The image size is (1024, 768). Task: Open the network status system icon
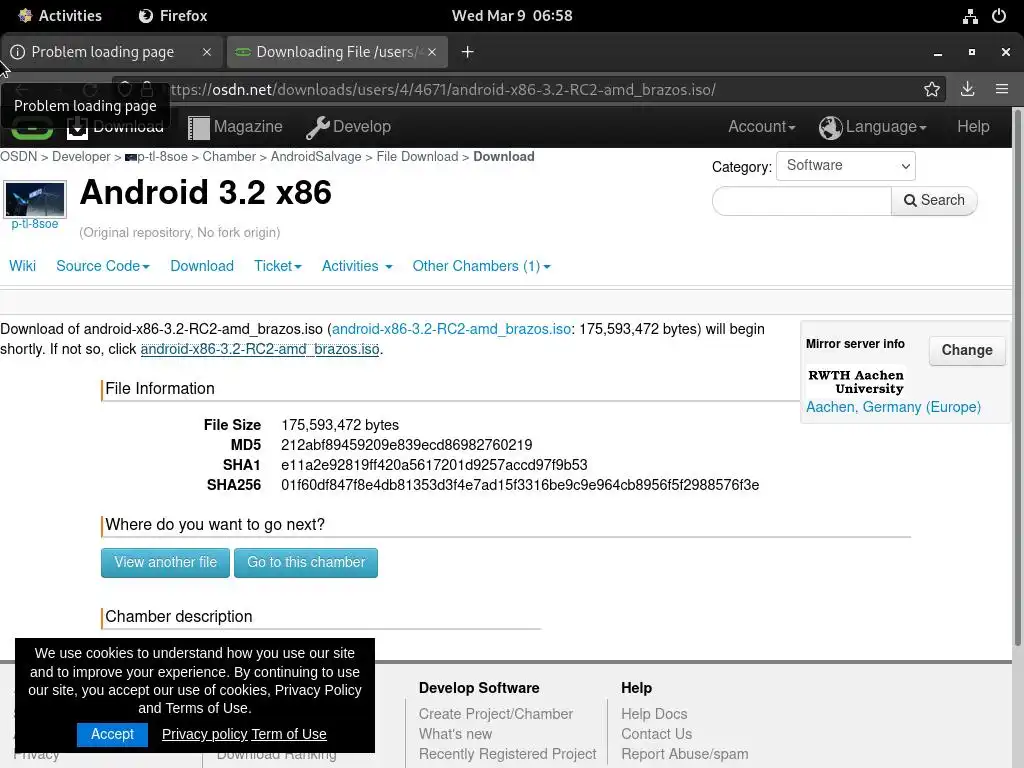pos(970,16)
